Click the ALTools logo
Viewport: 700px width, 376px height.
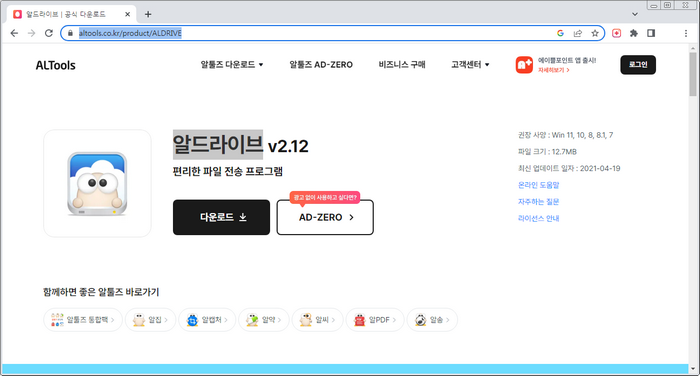pyautogui.click(x=55, y=65)
